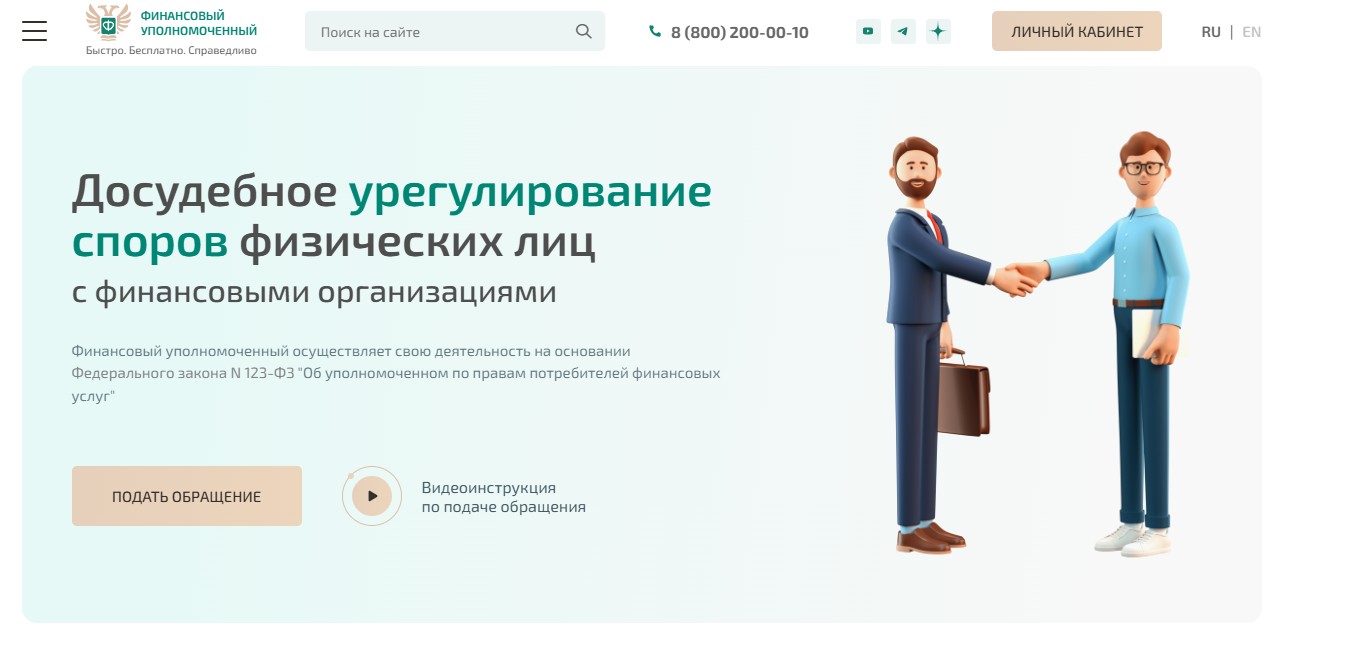
Task: Click the four-point star social icon
Action: (x=938, y=31)
